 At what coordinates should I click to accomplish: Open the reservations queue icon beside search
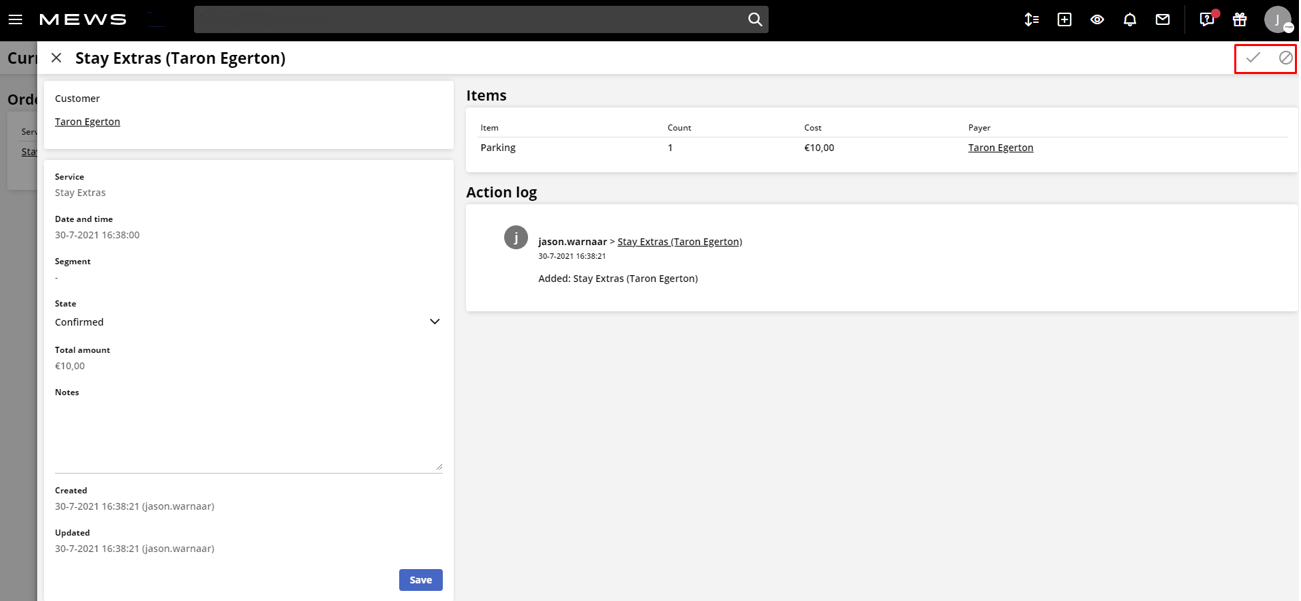(1031, 19)
